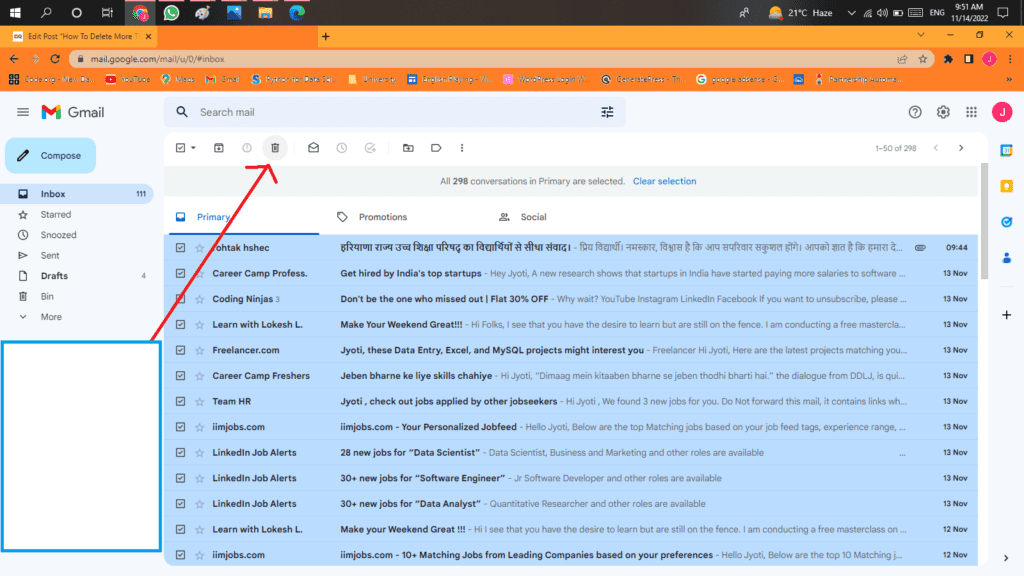
Task: Uncheck the Career Camp Freshers email
Action: click(180, 376)
